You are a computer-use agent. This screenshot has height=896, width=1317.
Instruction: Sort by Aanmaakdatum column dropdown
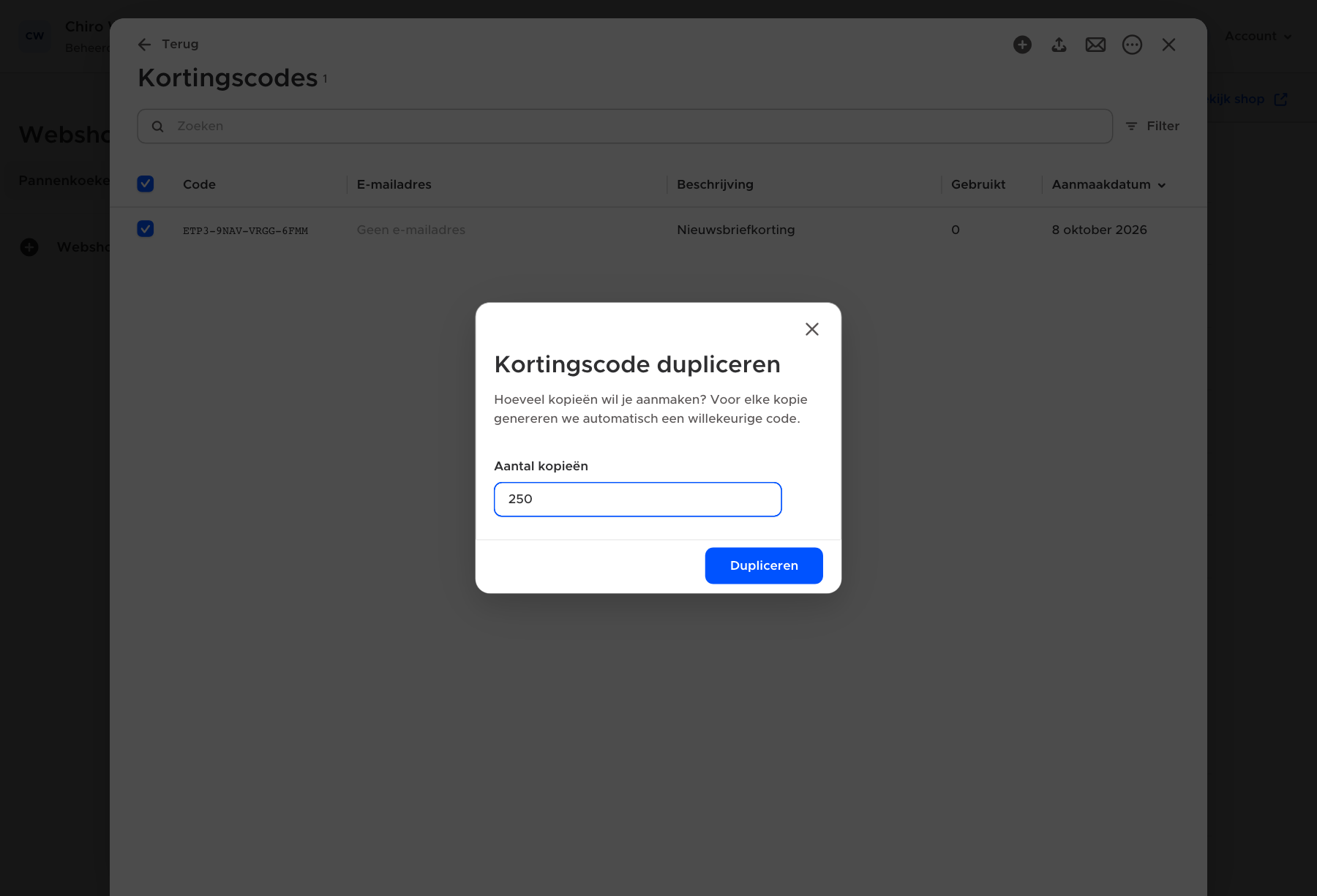(x=1108, y=184)
